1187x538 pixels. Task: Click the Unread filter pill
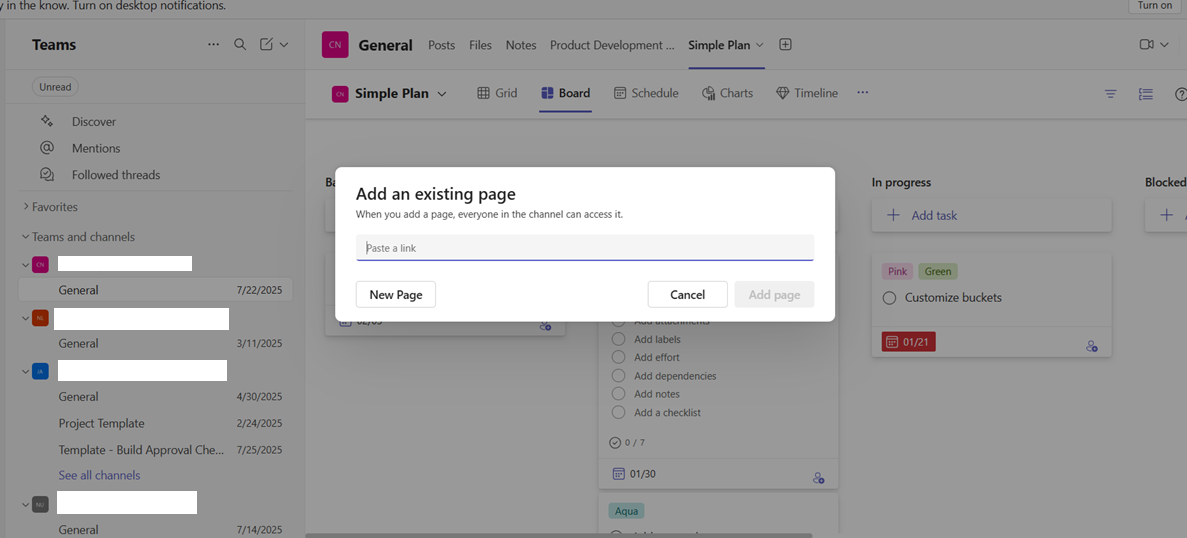tap(55, 87)
